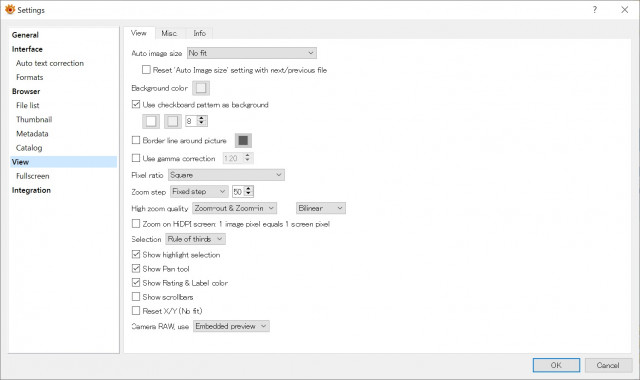Switch to the Info tab

200,33
